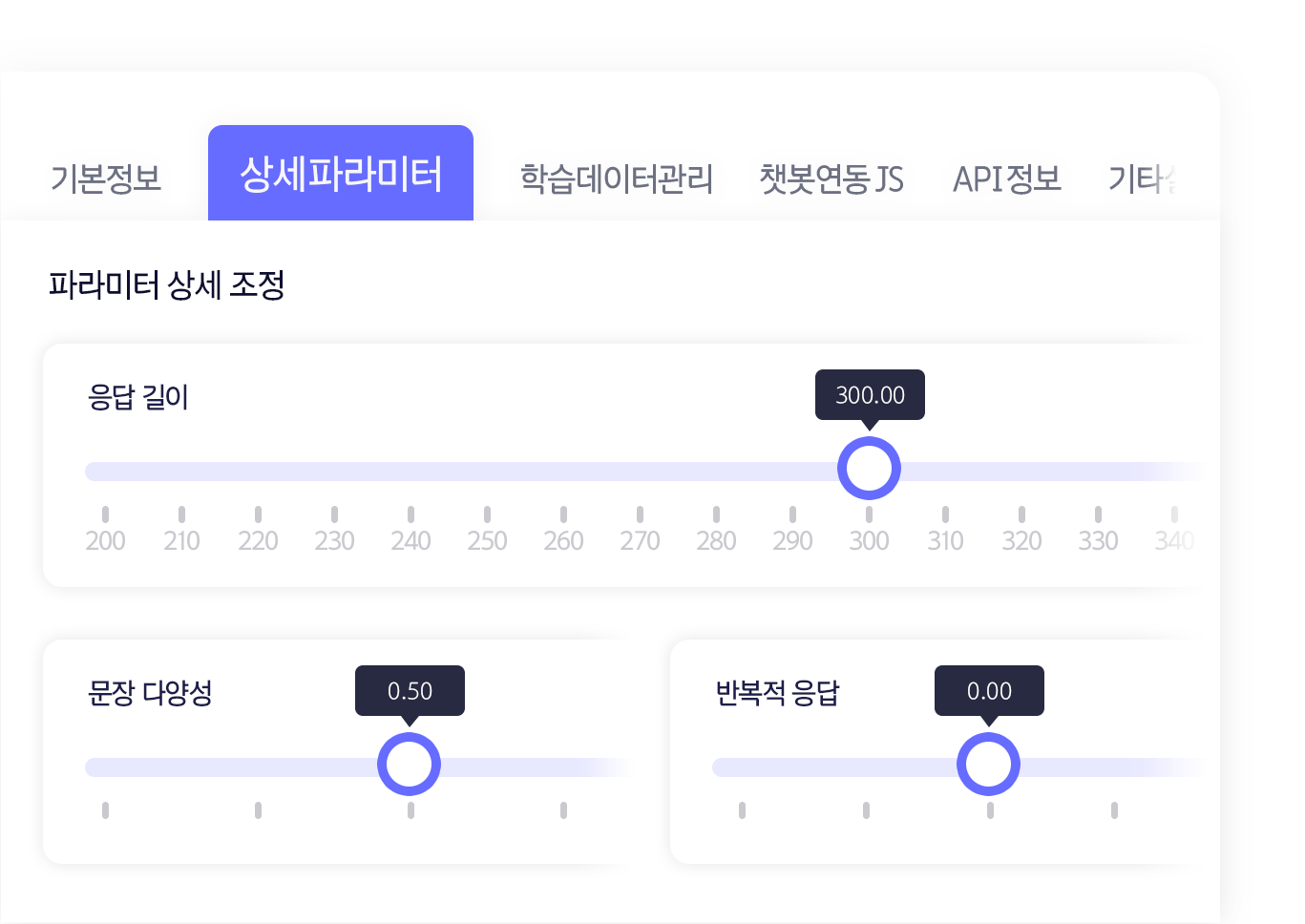
Task: Open the 챗봇연동 JS tab
Action: pyautogui.click(x=831, y=178)
